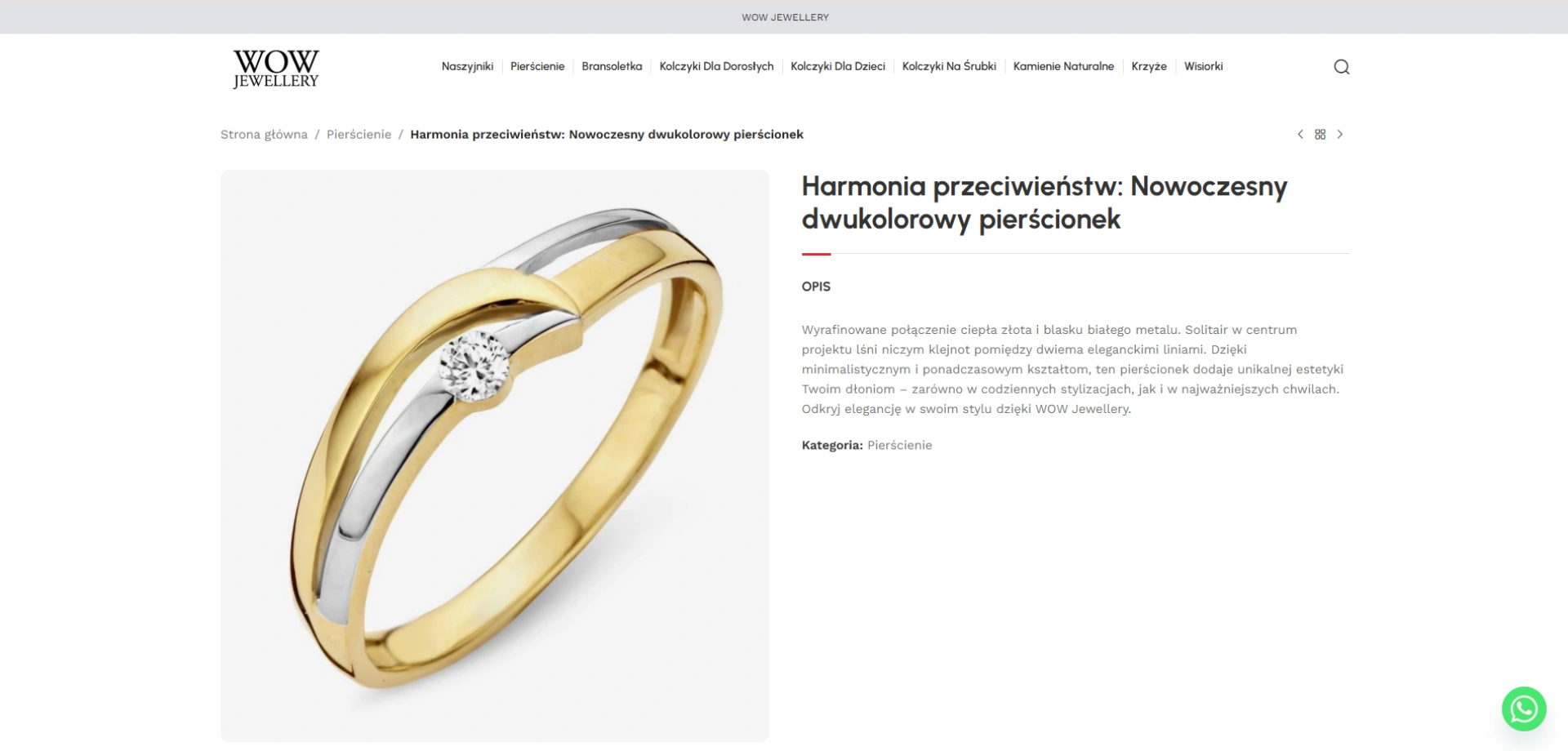The height and width of the screenshot is (751, 1568).
Task: Open Kolczyki Dla Dzieci category
Action: tap(838, 67)
